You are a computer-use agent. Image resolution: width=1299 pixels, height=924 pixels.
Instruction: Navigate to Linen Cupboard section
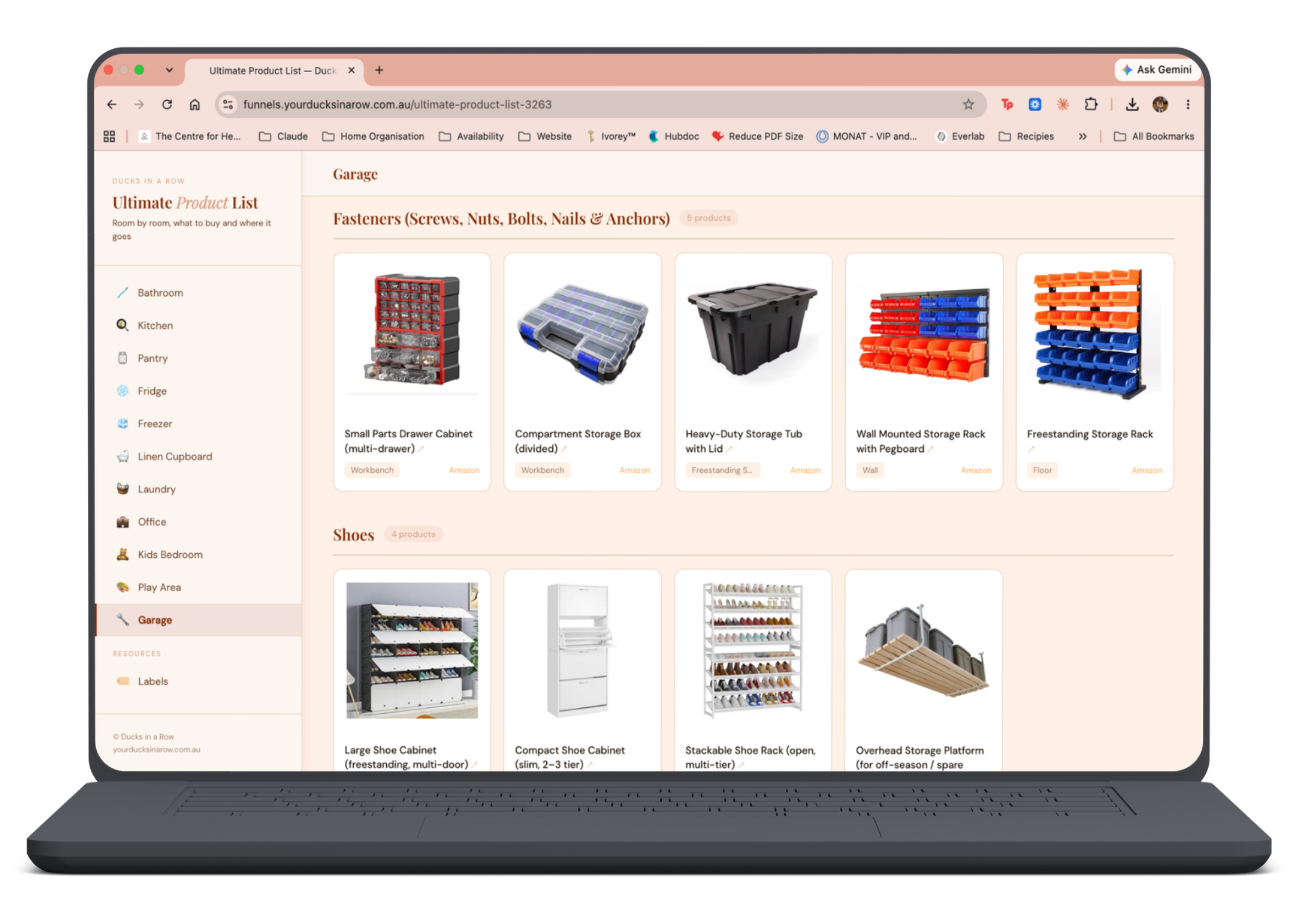198,456
